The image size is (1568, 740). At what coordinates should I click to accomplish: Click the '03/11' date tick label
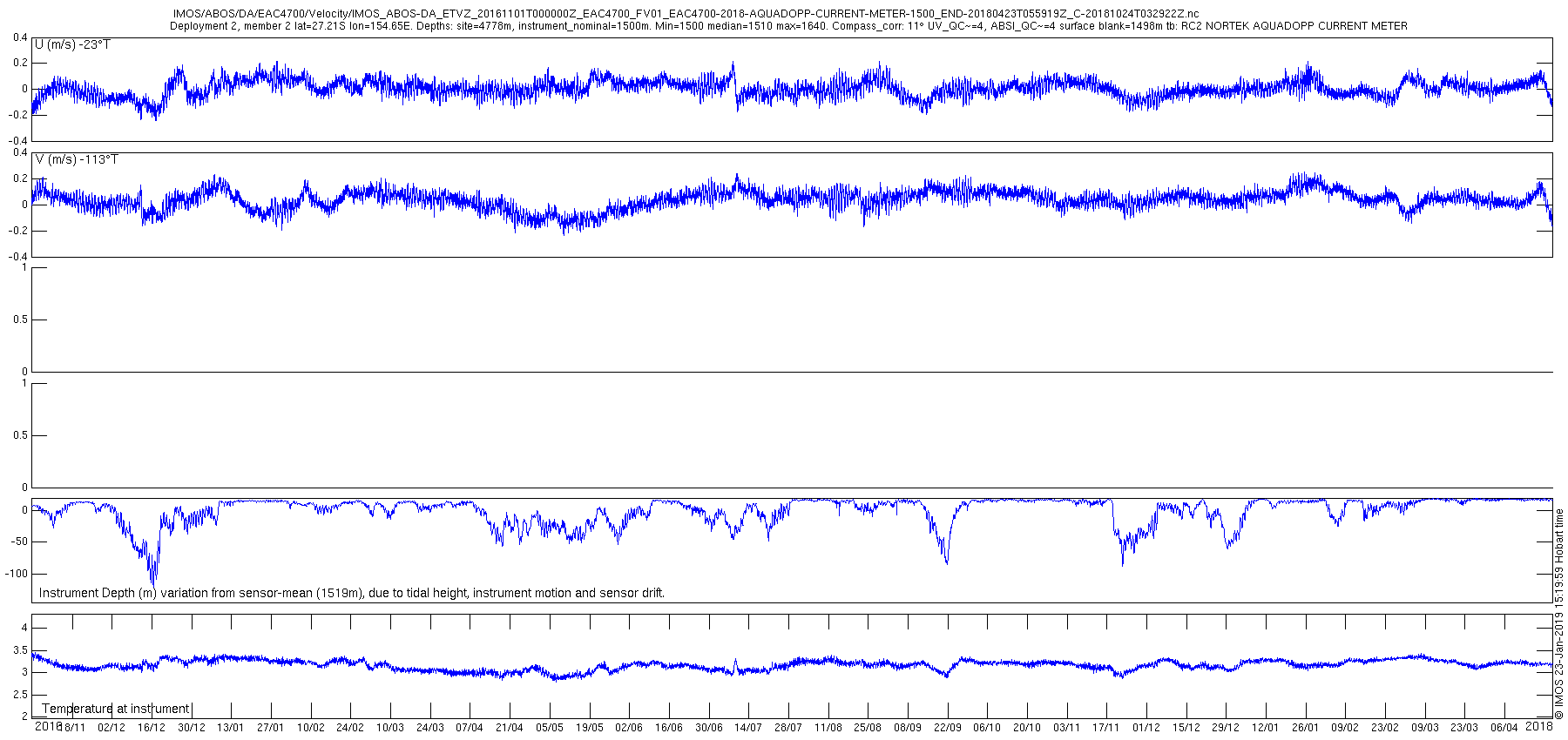pyautogui.click(x=1067, y=728)
